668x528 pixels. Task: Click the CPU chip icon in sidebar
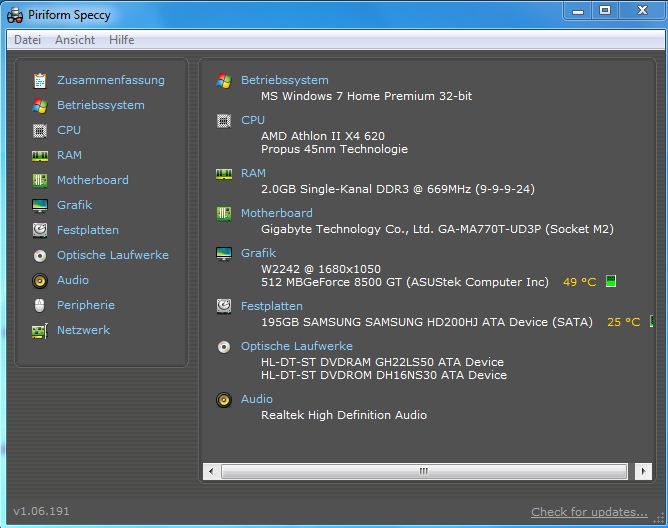pos(40,130)
